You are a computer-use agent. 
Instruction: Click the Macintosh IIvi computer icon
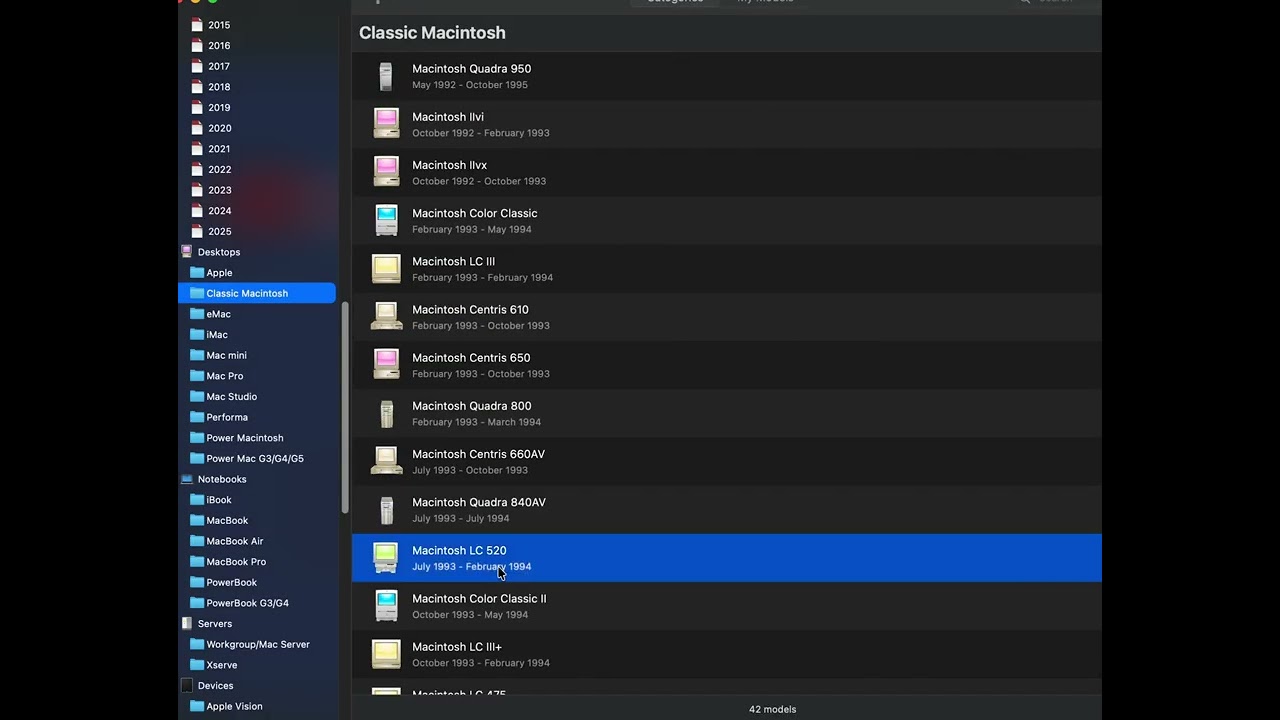[x=386, y=124]
